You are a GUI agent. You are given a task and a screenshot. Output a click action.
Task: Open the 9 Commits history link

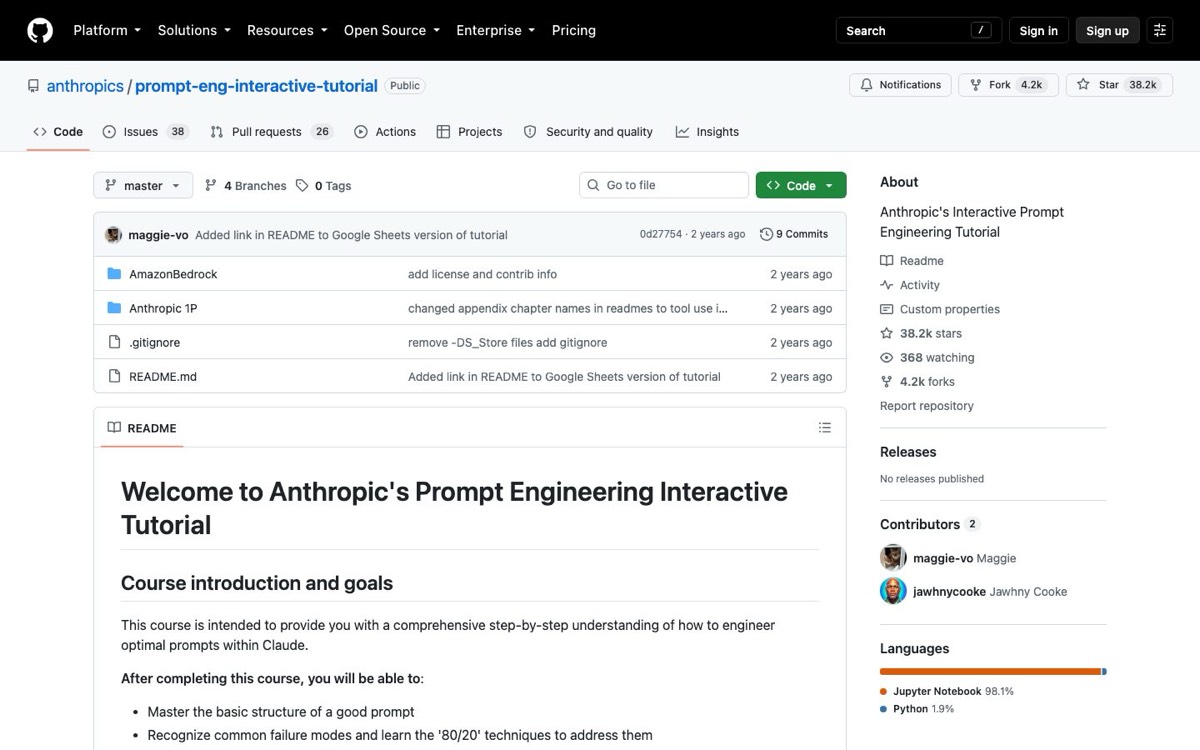click(794, 234)
